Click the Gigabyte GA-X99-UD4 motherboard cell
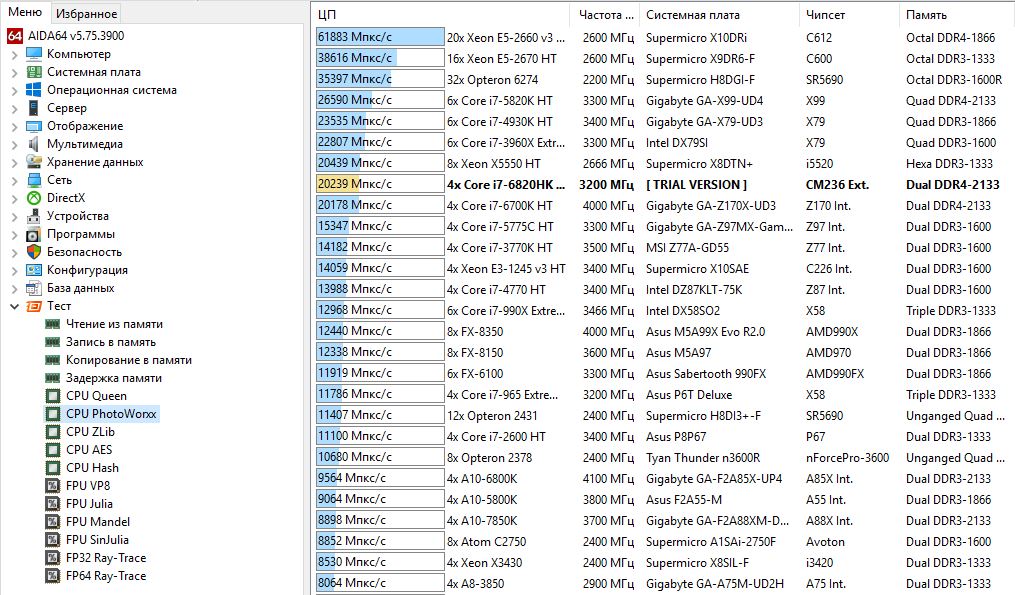 point(704,100)
